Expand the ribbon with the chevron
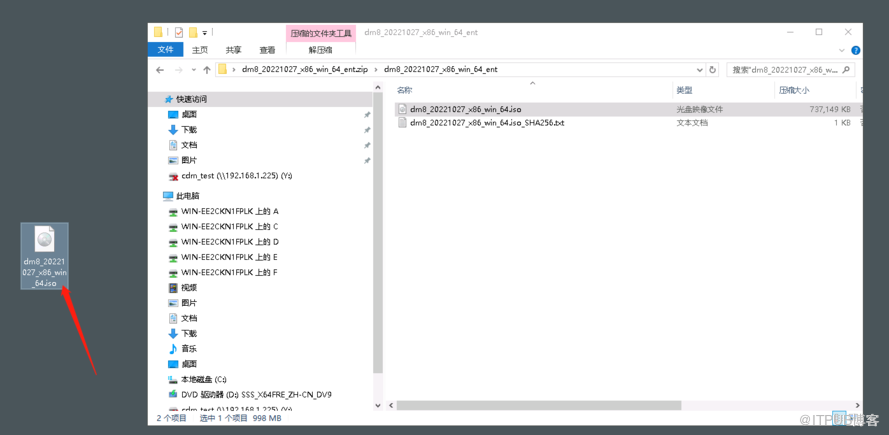 841,50
